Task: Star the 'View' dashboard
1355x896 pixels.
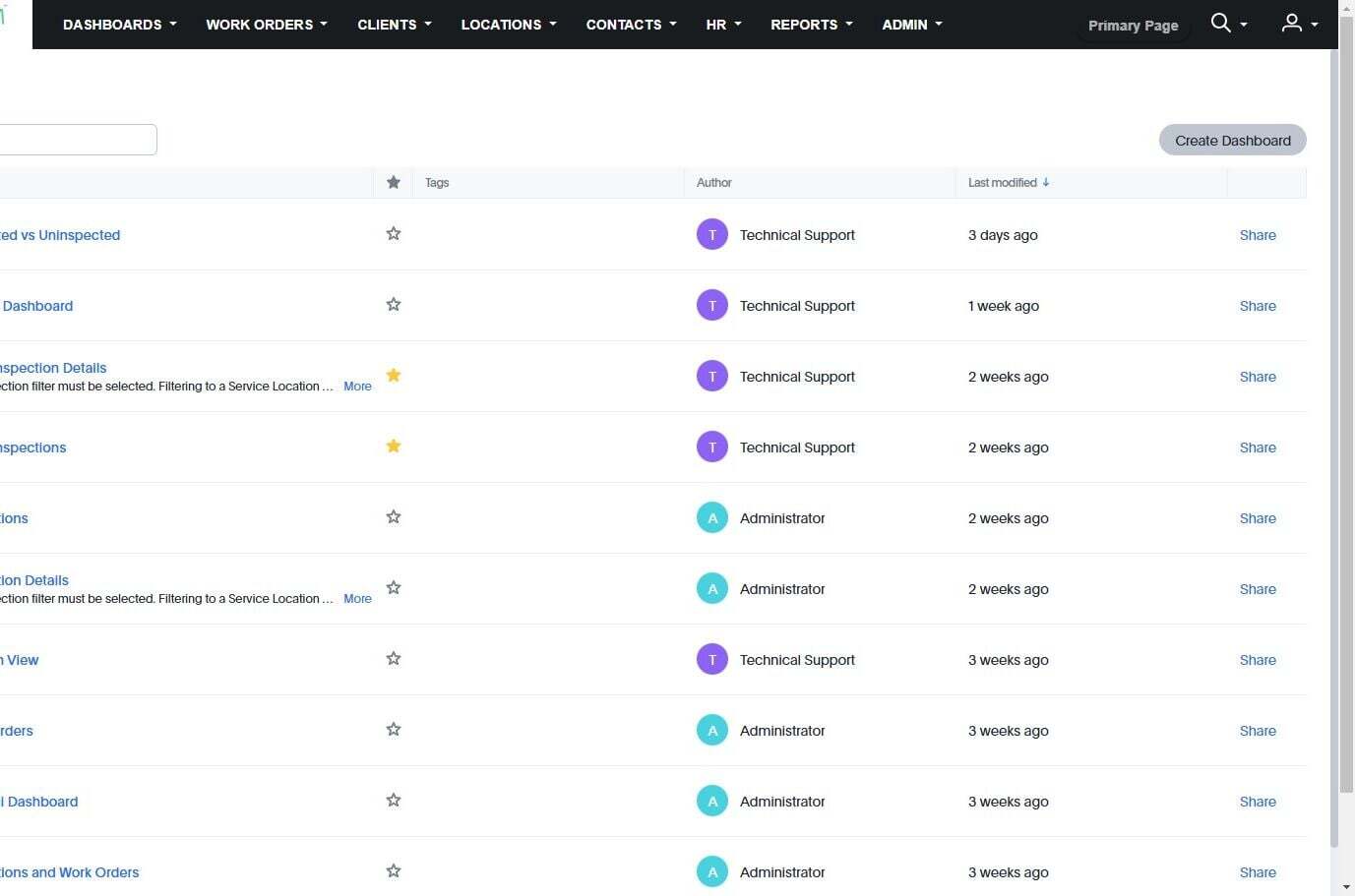Action: coord(394,658)
